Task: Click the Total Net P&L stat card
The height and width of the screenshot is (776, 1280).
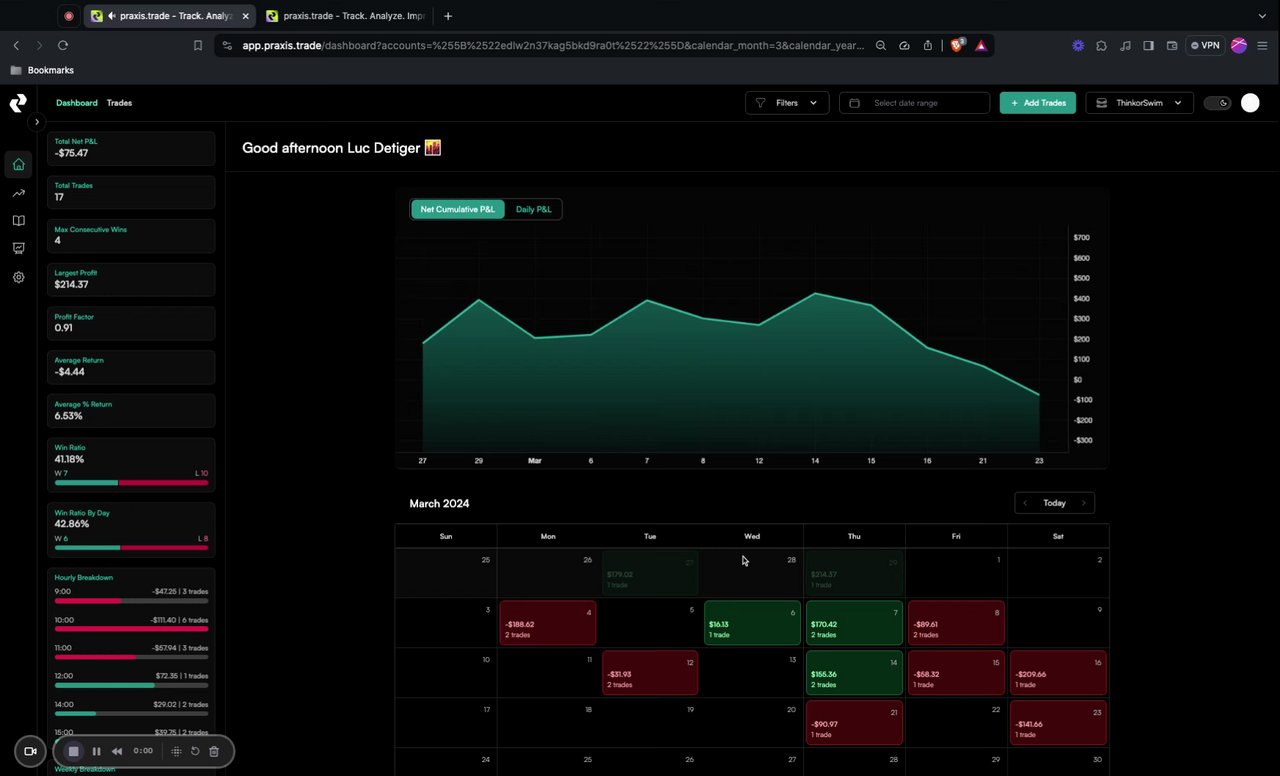Action: click(131, 148)
